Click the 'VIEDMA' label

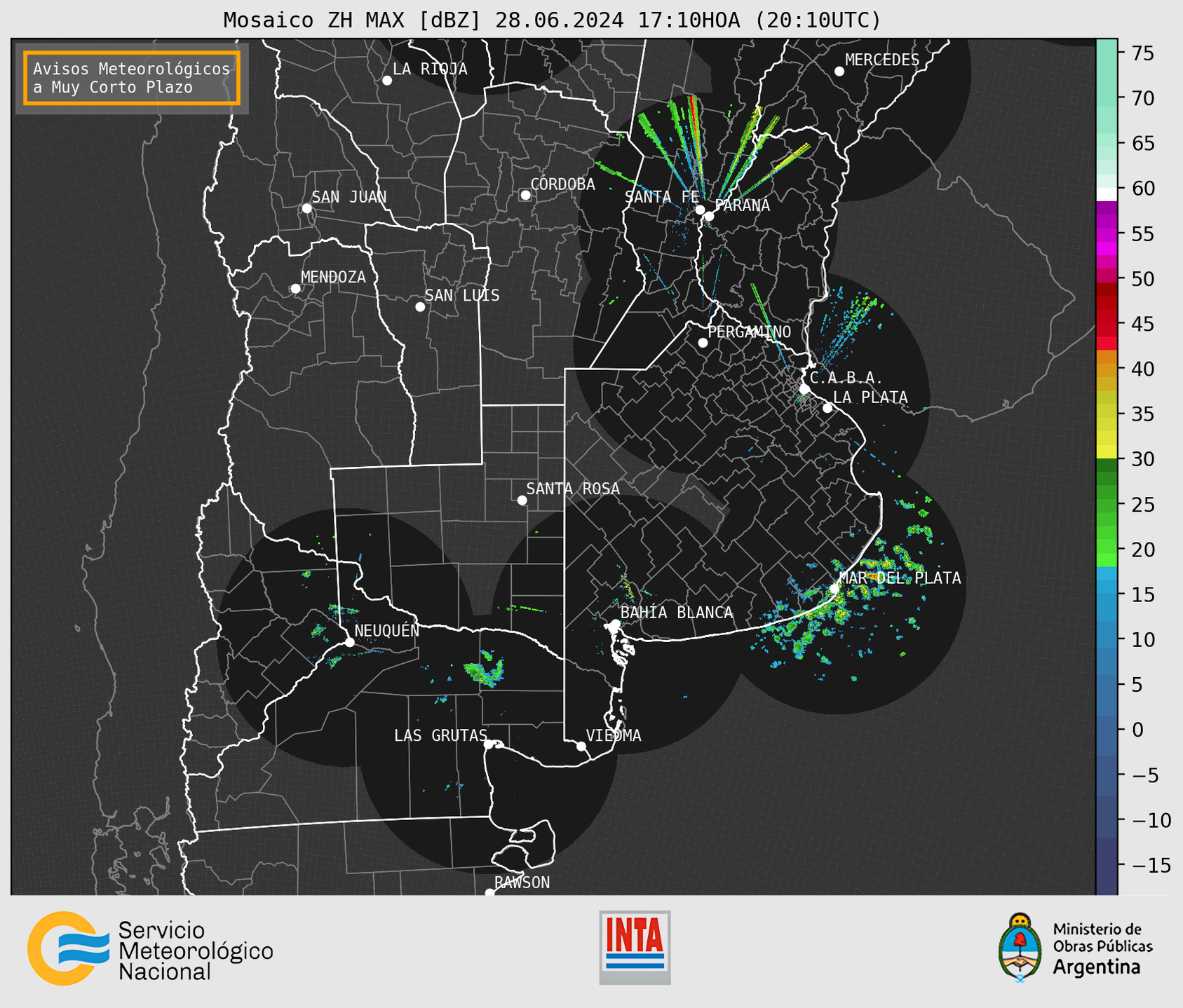tap(614, 735)
